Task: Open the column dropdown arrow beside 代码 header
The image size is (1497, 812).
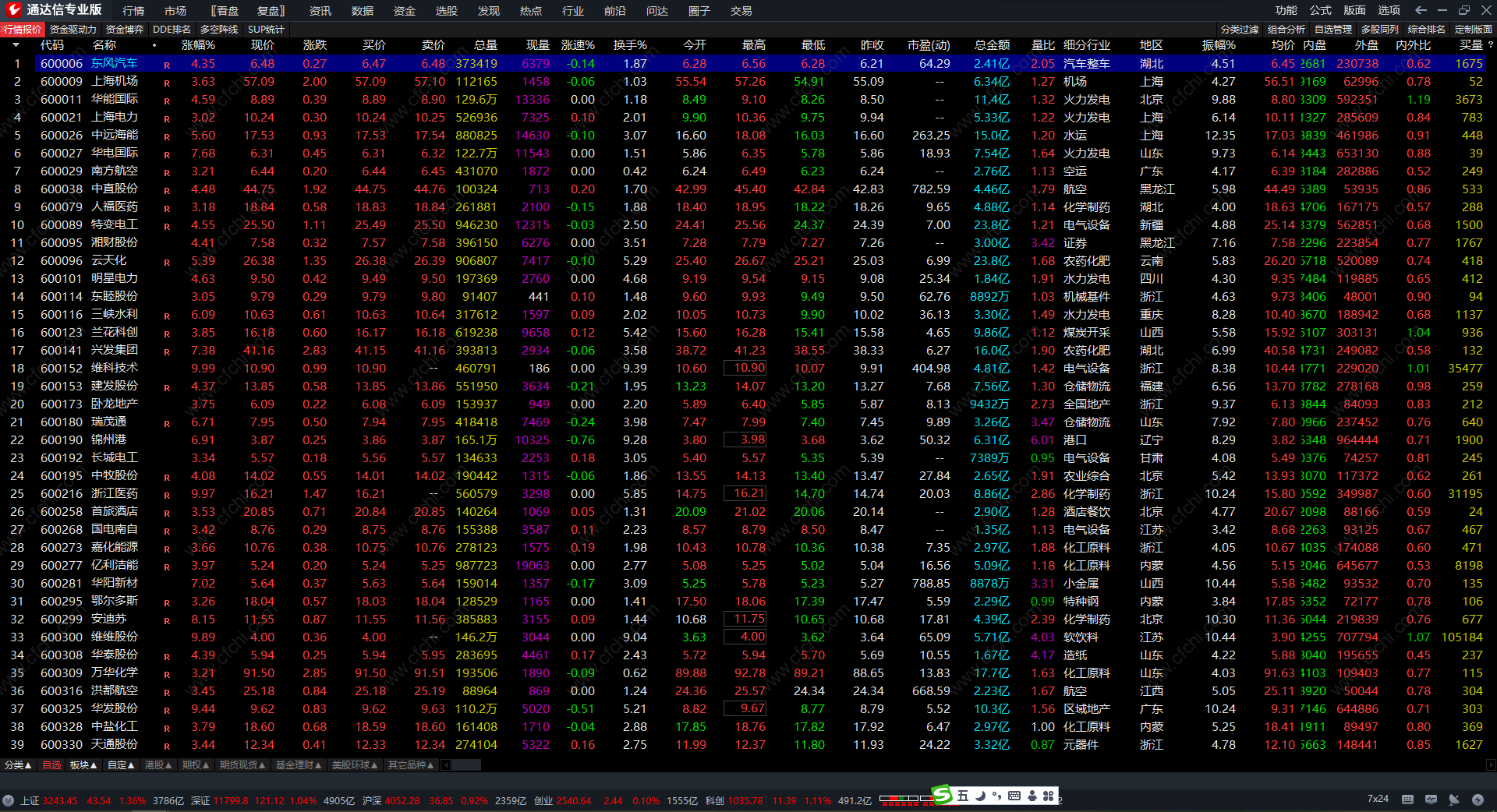Action: [x=16, y=45]
